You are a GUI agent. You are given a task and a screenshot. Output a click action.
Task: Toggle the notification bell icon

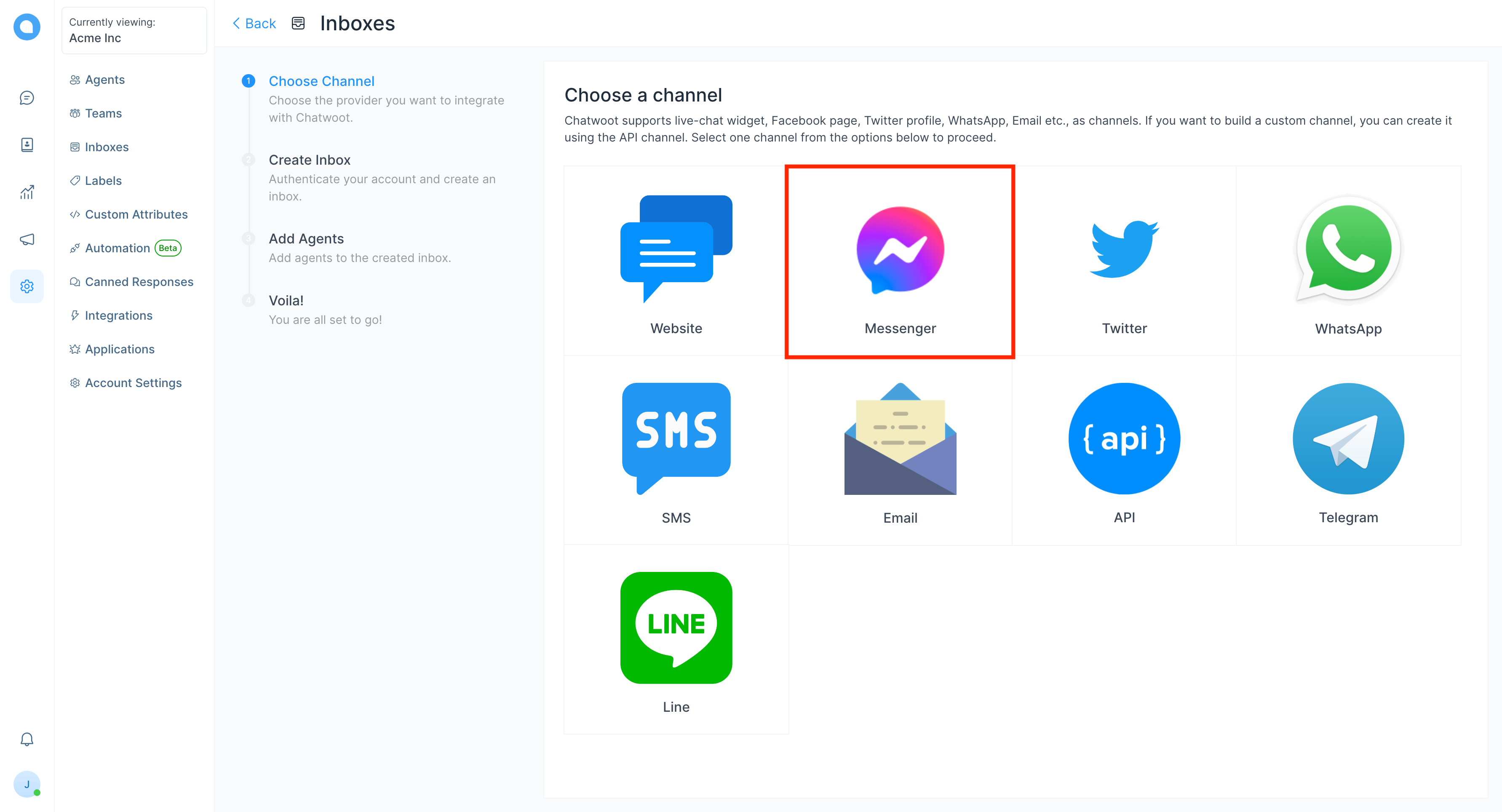[26, 740]
